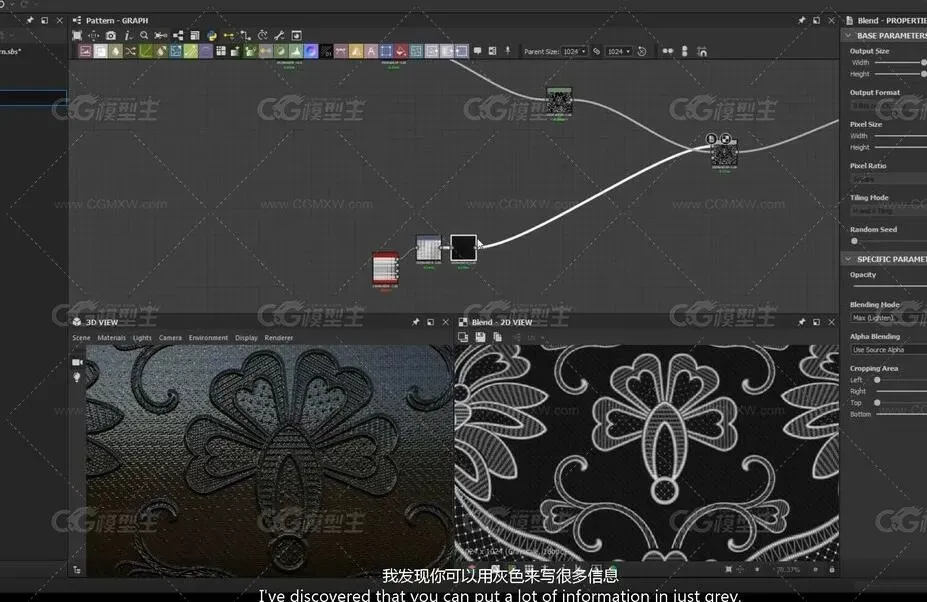Click the embossed leather preview in 3D View
Viewport: 927px width, 602px height.
(270, 461)
